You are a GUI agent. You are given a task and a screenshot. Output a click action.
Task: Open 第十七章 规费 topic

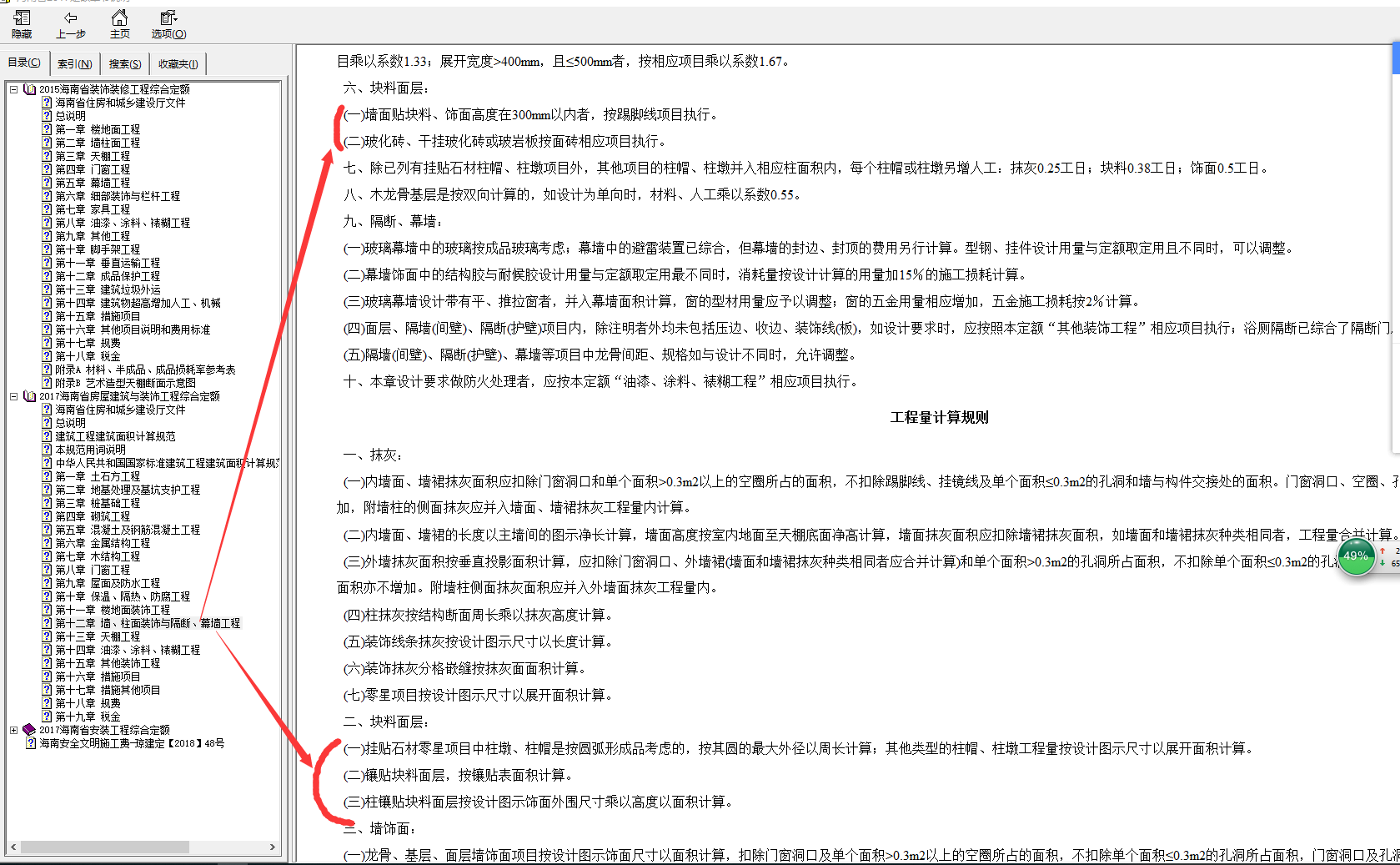click(x=88, y=343)
